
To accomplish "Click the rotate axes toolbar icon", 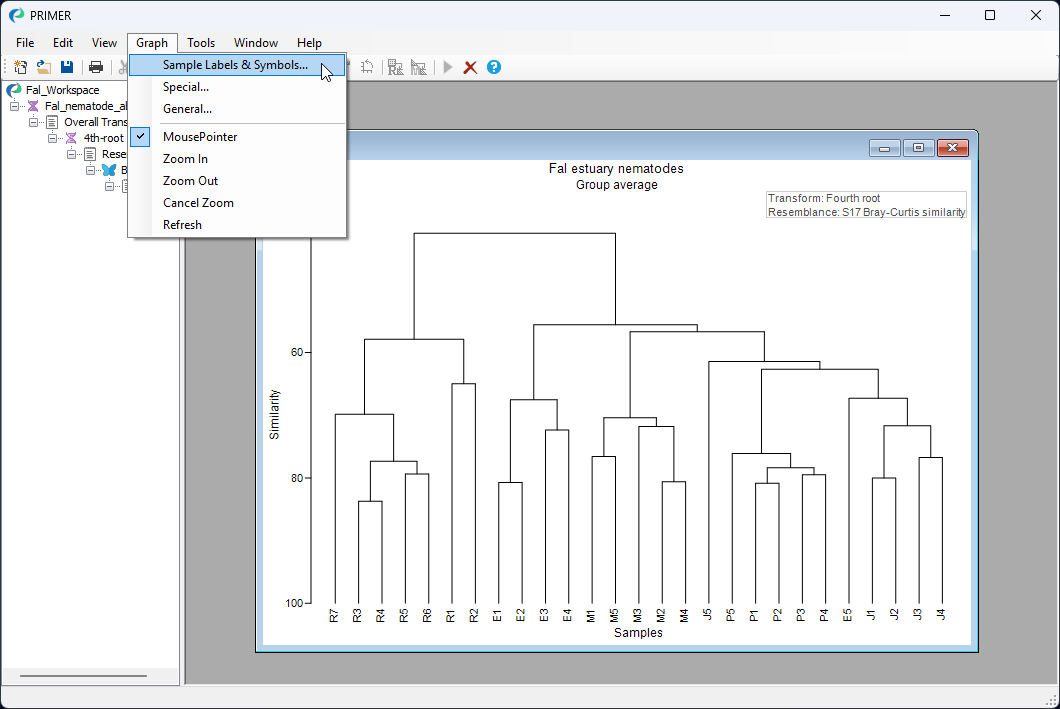I will [369, 67].
